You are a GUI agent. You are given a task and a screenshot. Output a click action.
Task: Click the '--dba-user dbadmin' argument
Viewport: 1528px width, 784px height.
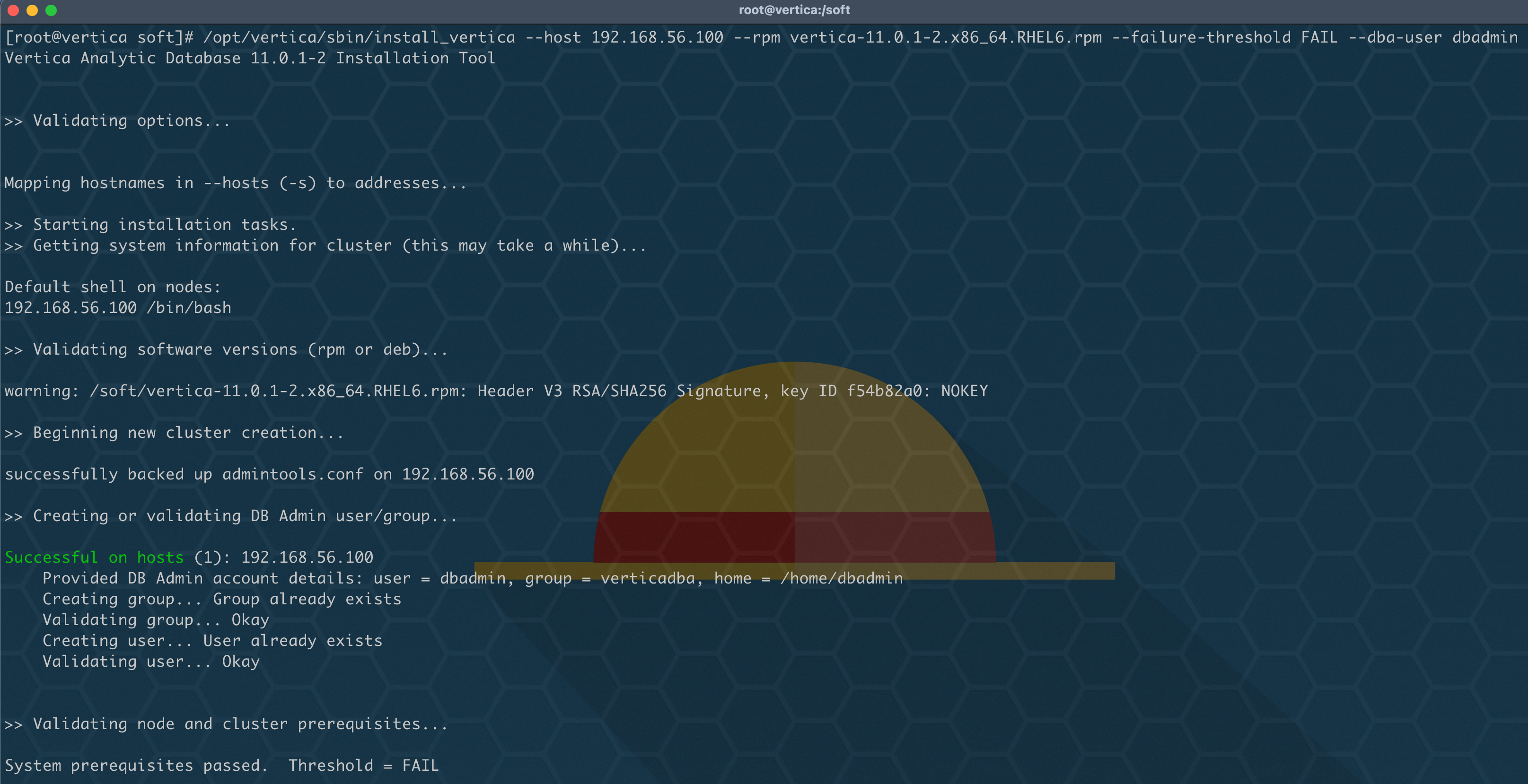pos(1432,37)
